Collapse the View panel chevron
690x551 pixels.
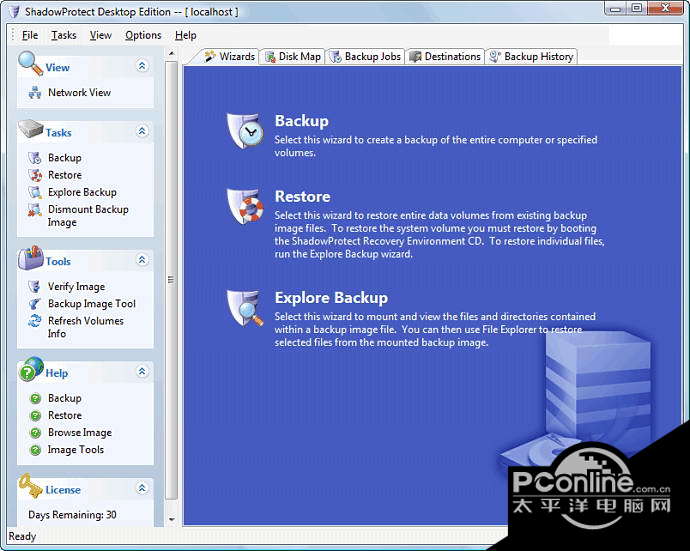point(142,66)
